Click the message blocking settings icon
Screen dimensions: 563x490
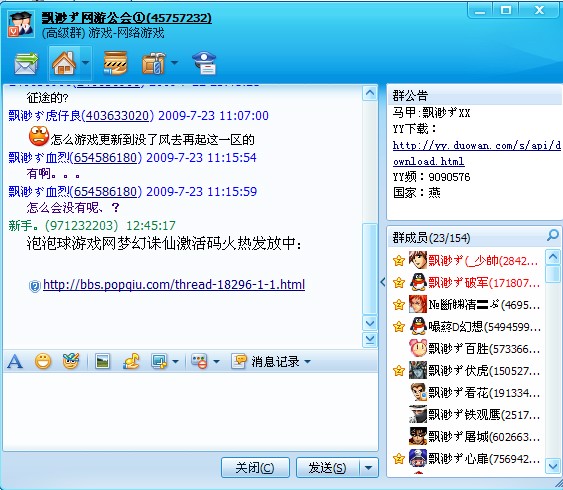tap(199, 361)
